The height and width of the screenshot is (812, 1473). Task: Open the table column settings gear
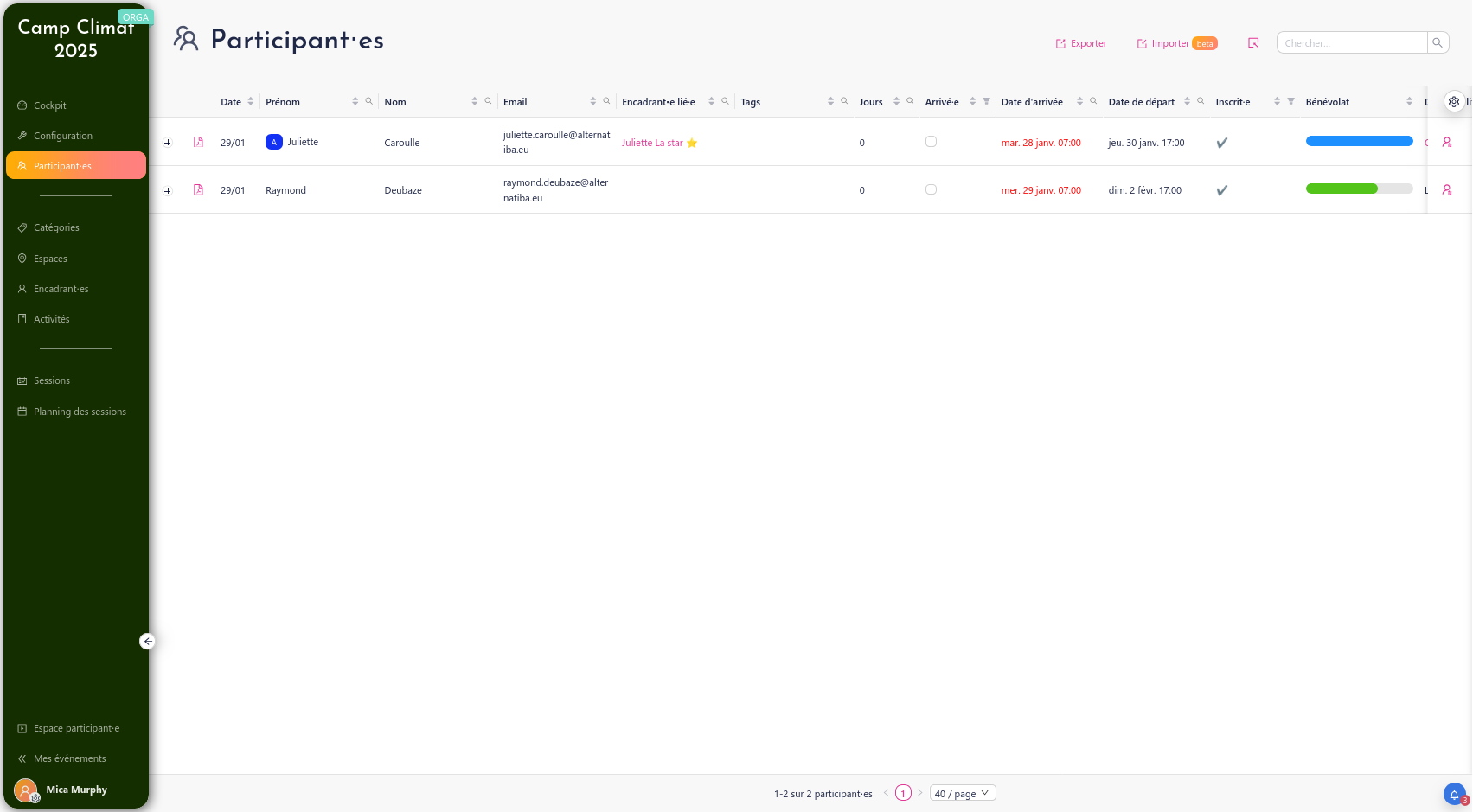(x=1454, y=102)
